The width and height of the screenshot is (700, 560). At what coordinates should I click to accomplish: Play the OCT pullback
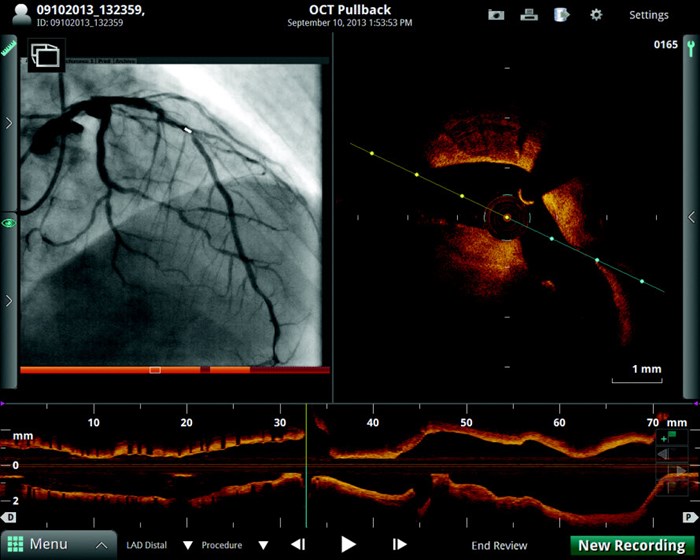tap(348, 544)
